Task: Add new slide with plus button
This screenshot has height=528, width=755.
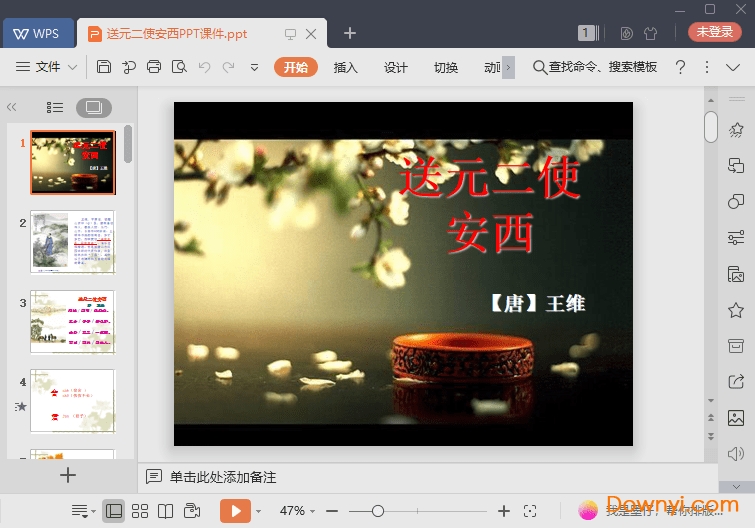Action: click(x=68, y=475)
